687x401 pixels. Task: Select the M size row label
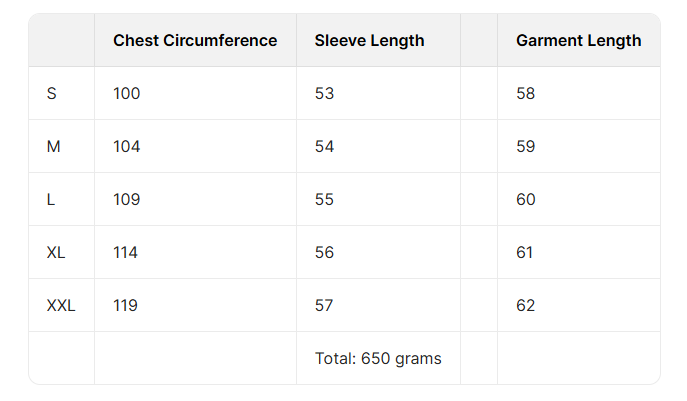(54, 147)
